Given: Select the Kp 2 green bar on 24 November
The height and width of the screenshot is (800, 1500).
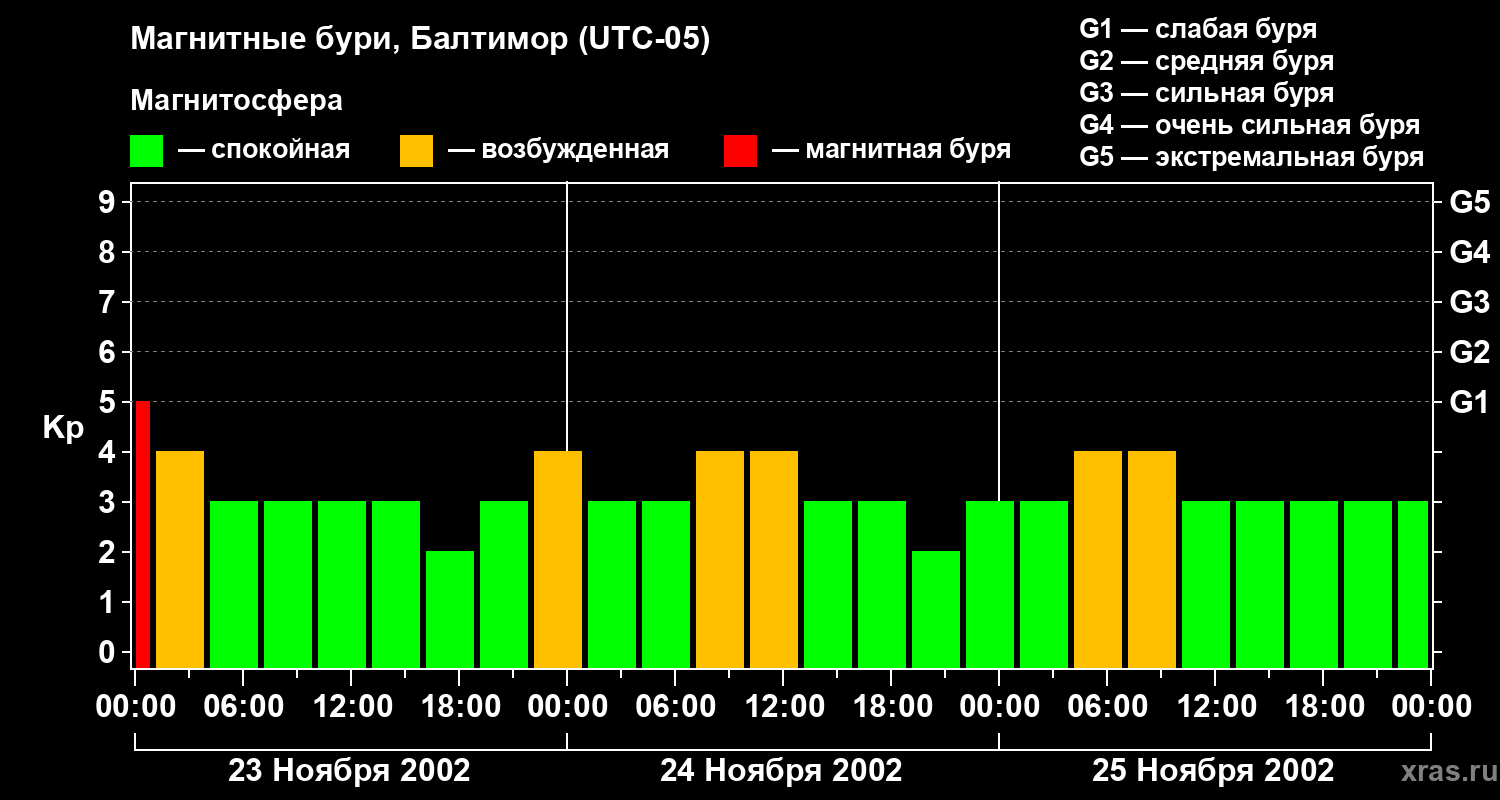Looking at the screenshot, I should 936,609.
